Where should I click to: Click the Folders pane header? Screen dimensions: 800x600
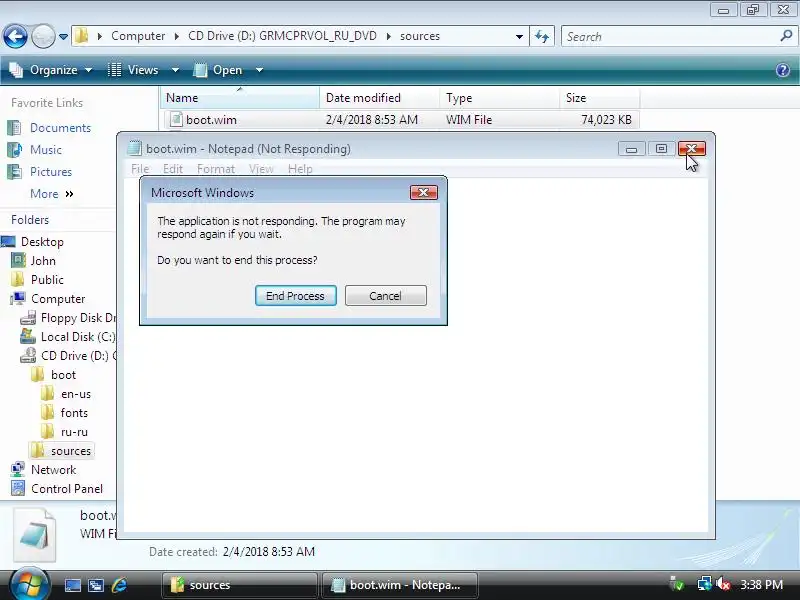point(30,220)
